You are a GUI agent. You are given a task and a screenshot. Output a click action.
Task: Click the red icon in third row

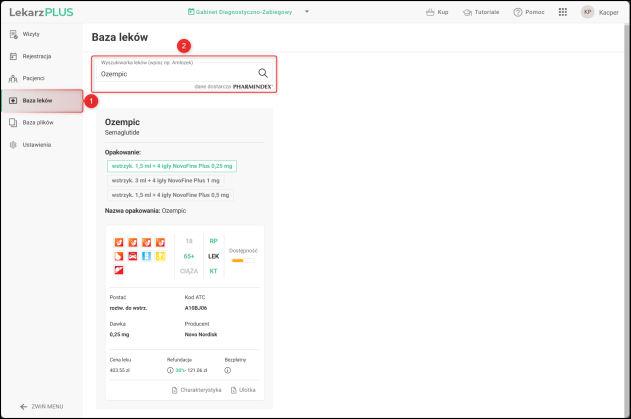(x=119, y=270)
